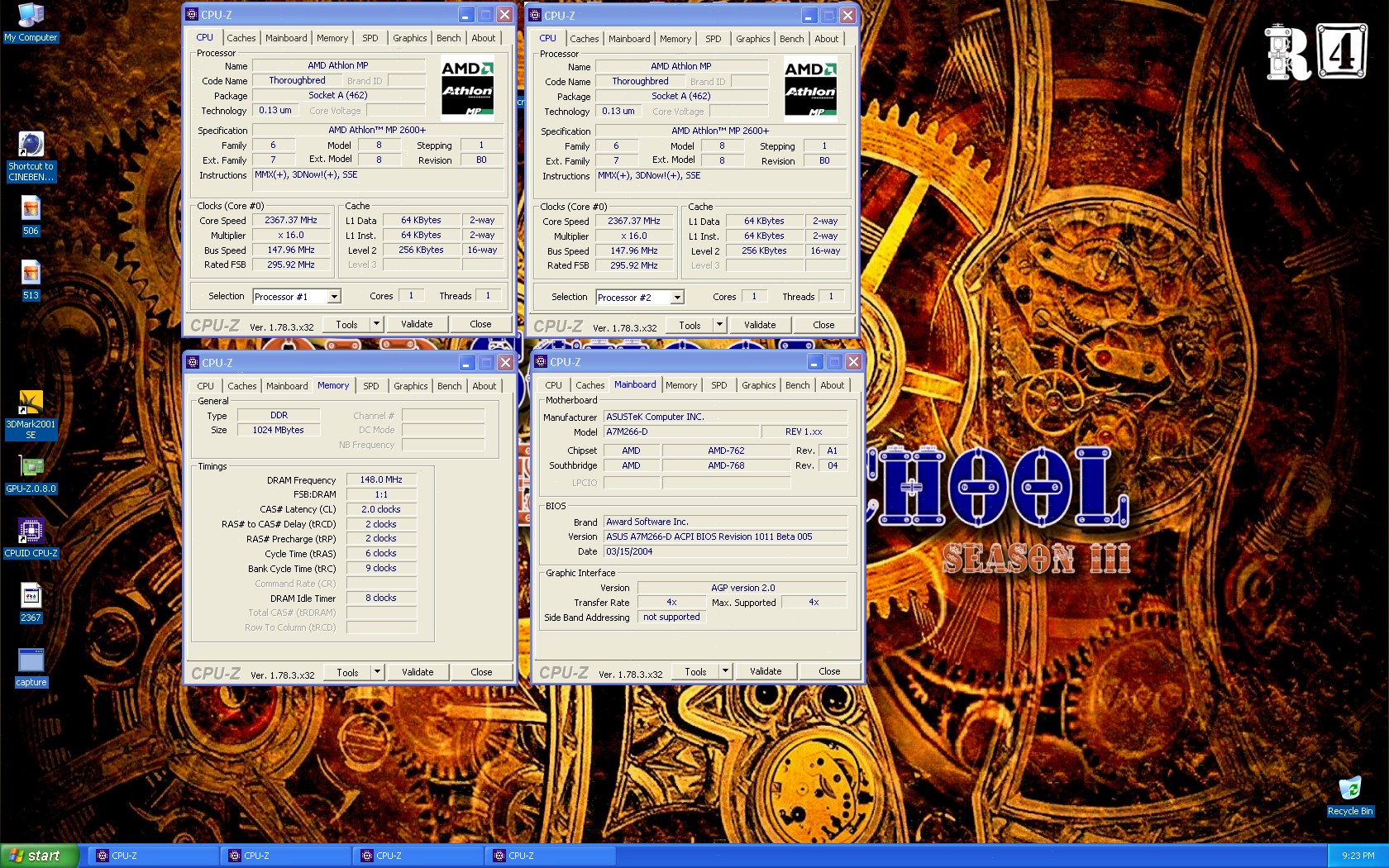Click the CPU-Z title icon of the Memory window

coord(193,362)
